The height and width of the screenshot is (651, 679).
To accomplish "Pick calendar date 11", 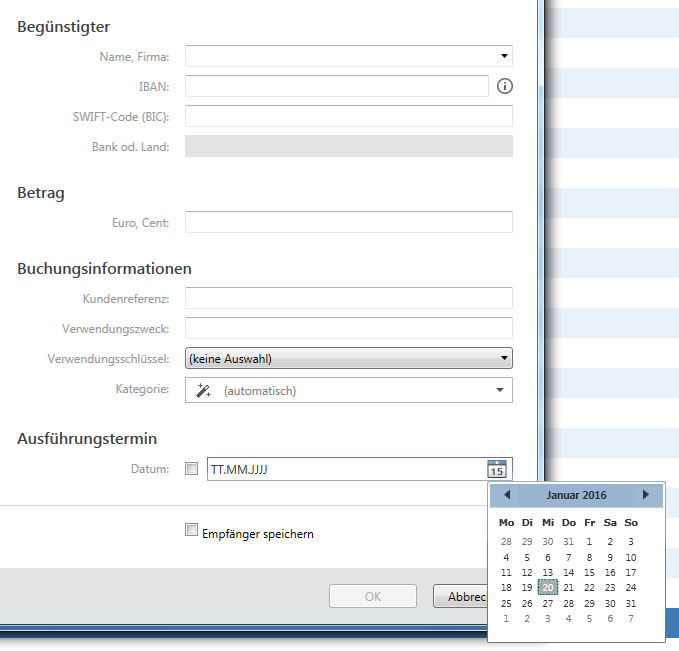I will coord(506,573).
